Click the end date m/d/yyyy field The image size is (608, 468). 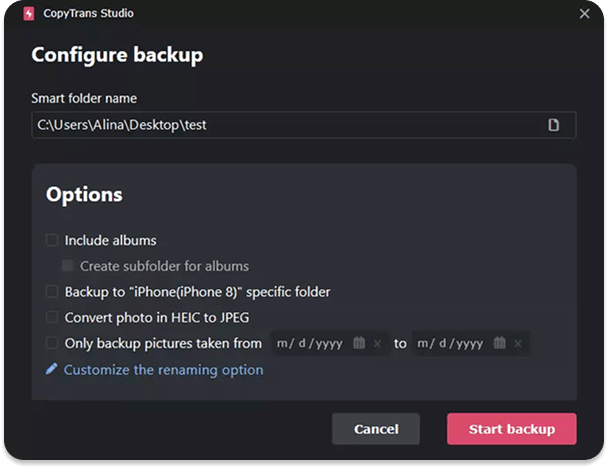[x=450, y=343]
